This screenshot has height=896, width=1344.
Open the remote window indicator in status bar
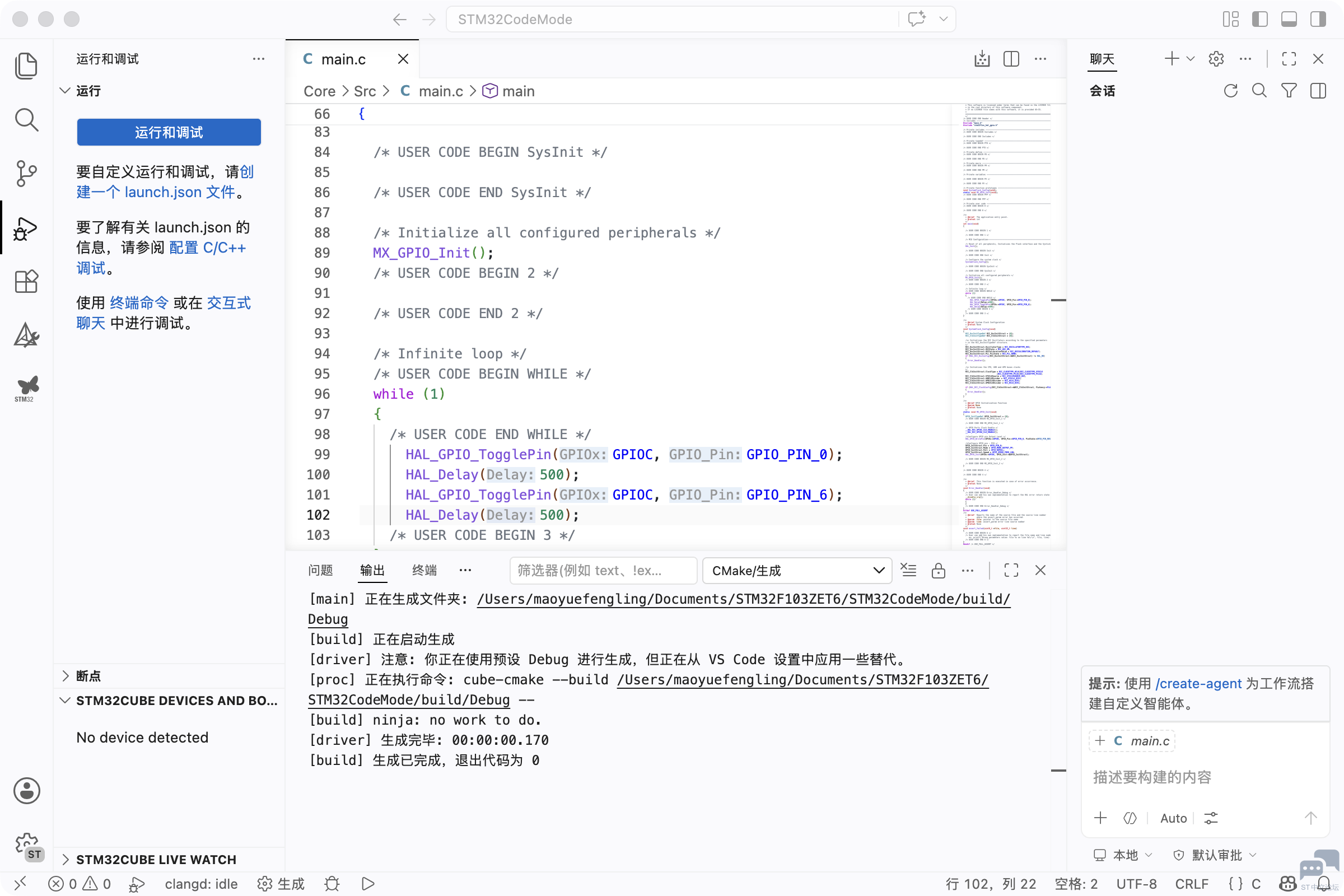pyautogui.click(x=21, y=884)
